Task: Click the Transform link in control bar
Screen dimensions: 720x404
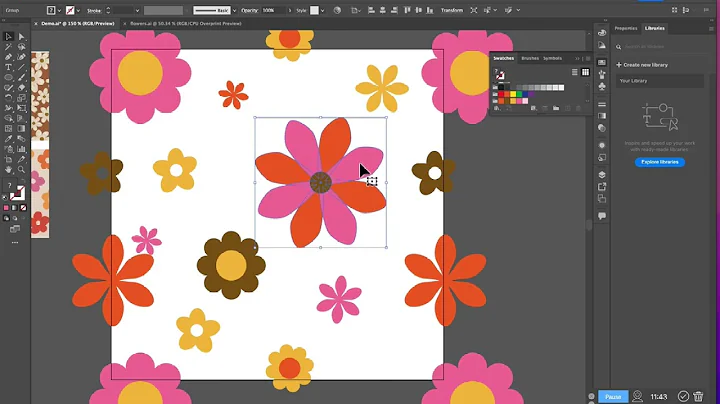Action: [x=452, y=10]
